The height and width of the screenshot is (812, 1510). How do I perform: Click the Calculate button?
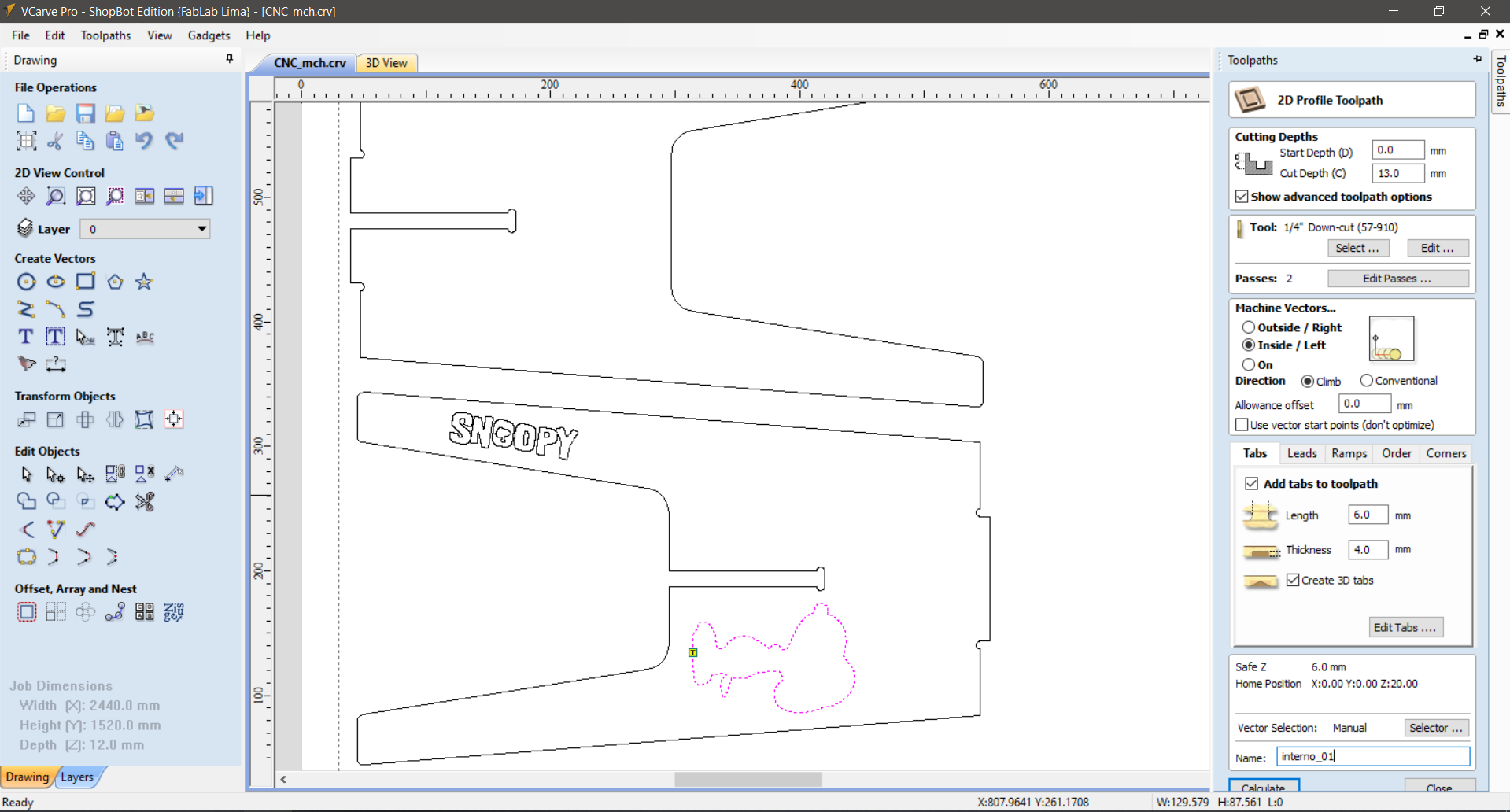tap(1264, 786)
